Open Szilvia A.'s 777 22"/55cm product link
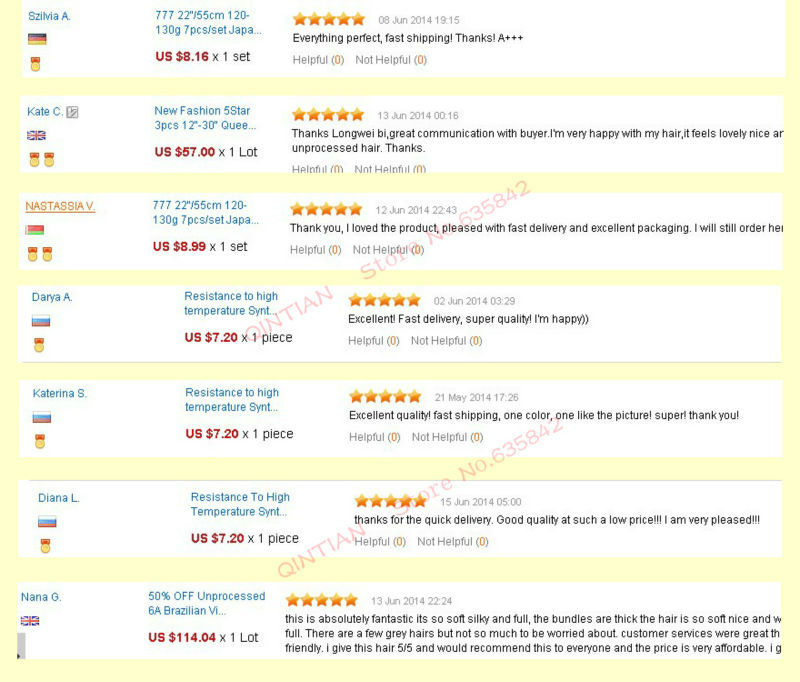 (202, 23)
